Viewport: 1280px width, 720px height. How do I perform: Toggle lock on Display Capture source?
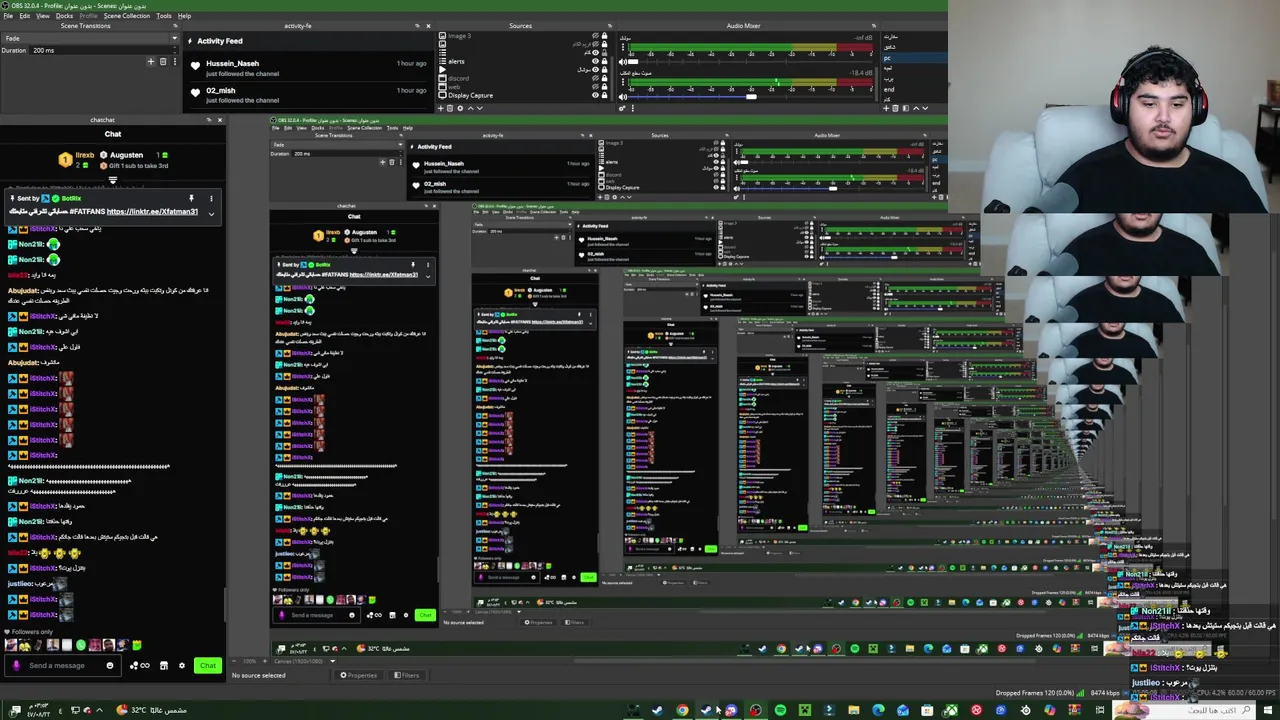[605, 95]
